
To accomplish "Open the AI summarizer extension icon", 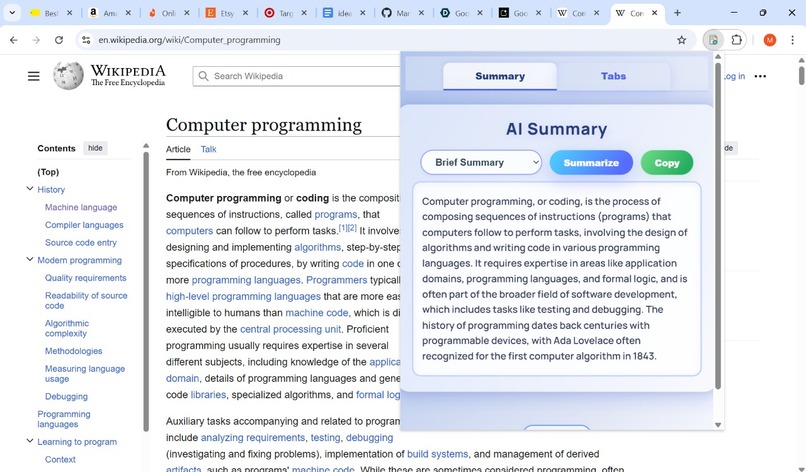I will pos(713,40).
